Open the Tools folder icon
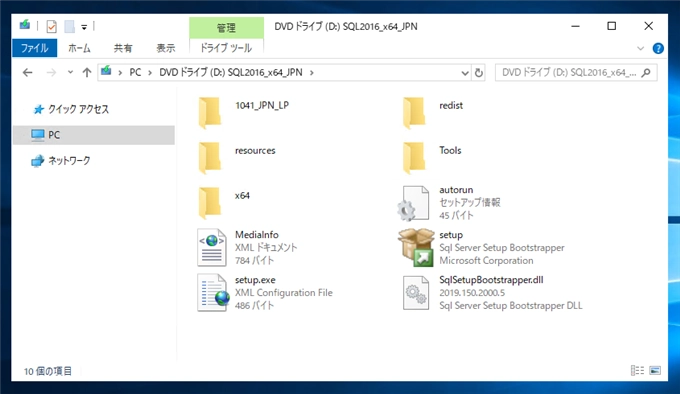Viewport: 680px width, 394px height. [x=414, y=158]
